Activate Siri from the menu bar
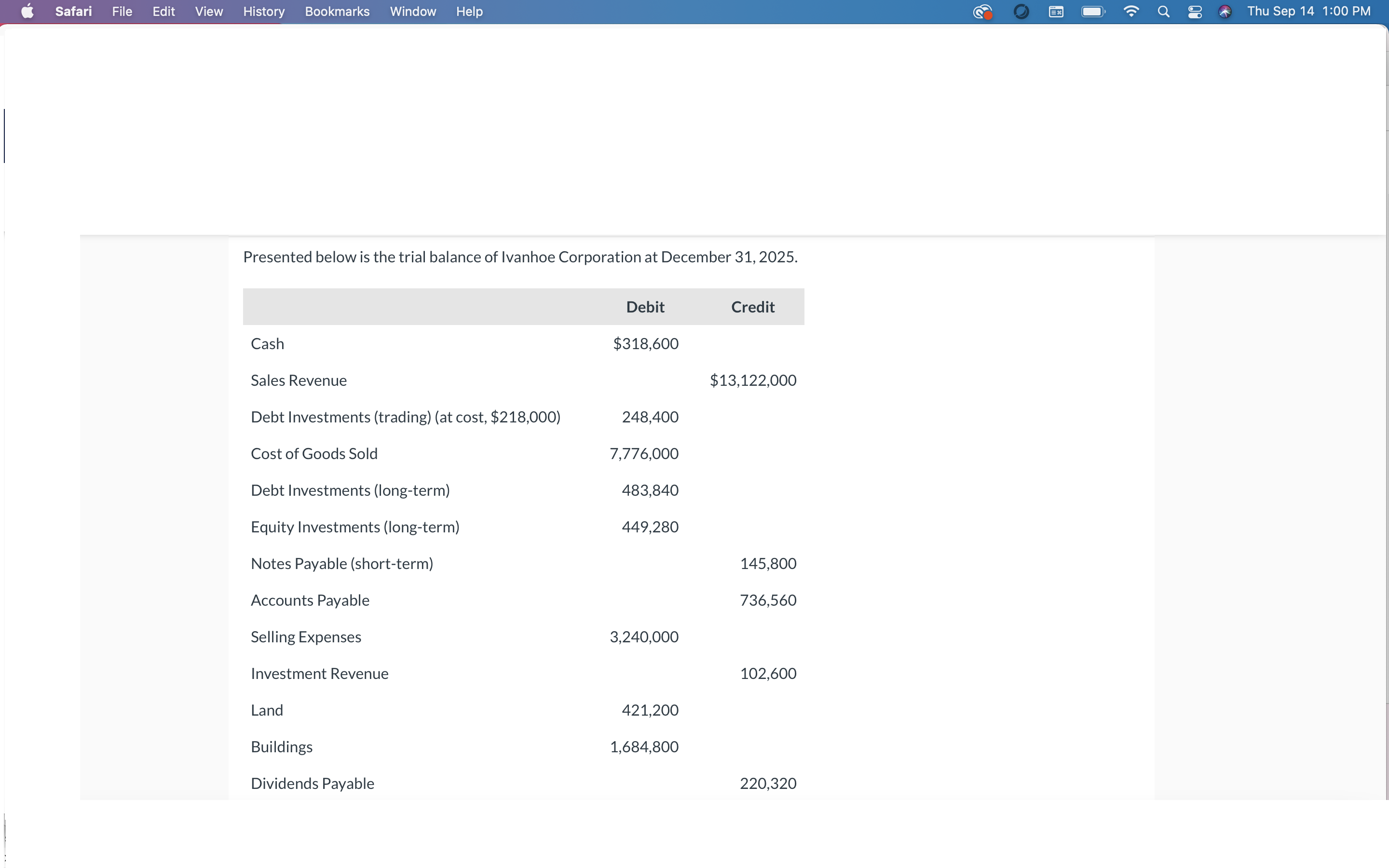 point(1226,12)
